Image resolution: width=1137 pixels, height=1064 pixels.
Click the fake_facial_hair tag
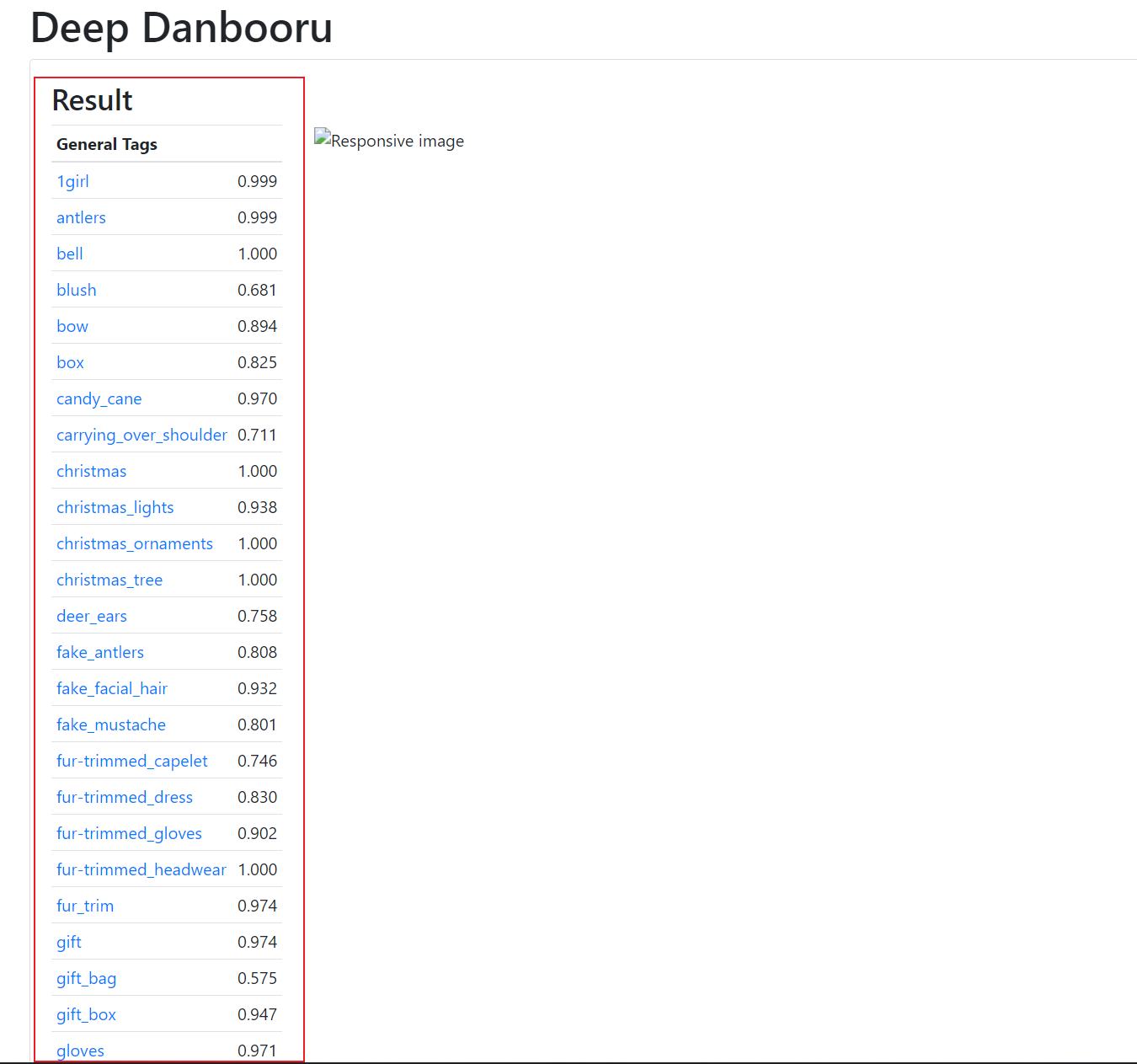pyautogui.click(x=112, y=688)
